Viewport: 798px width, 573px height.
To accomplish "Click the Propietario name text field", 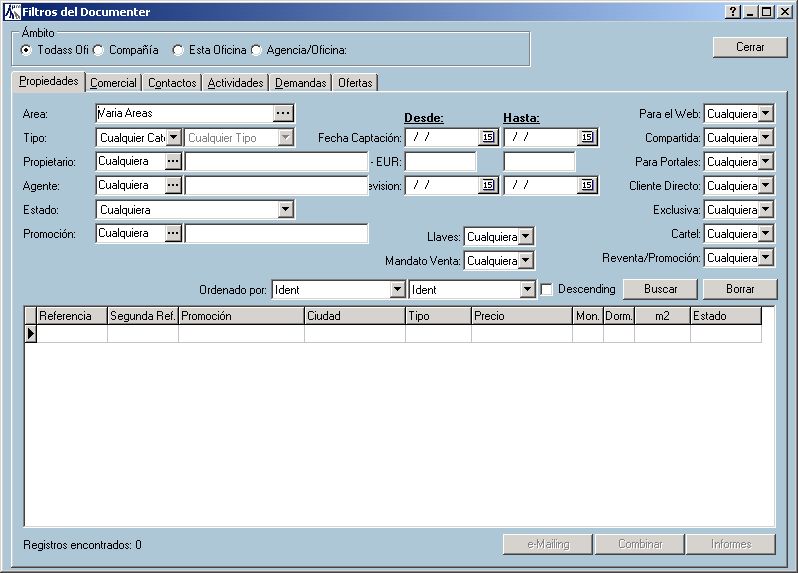I will click(x=276, y=161).
